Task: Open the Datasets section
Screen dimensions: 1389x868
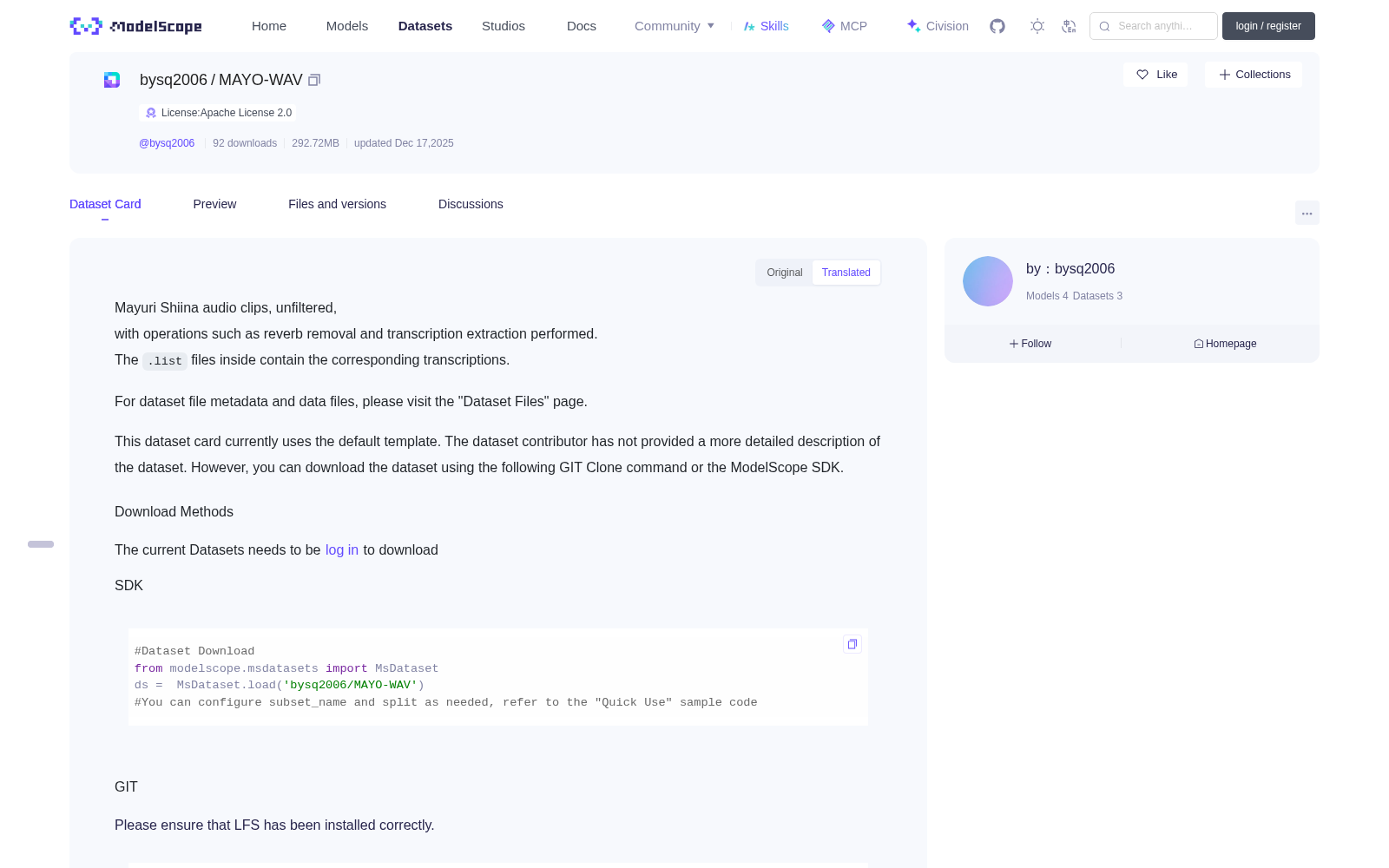Action: [x=425, y=26]
